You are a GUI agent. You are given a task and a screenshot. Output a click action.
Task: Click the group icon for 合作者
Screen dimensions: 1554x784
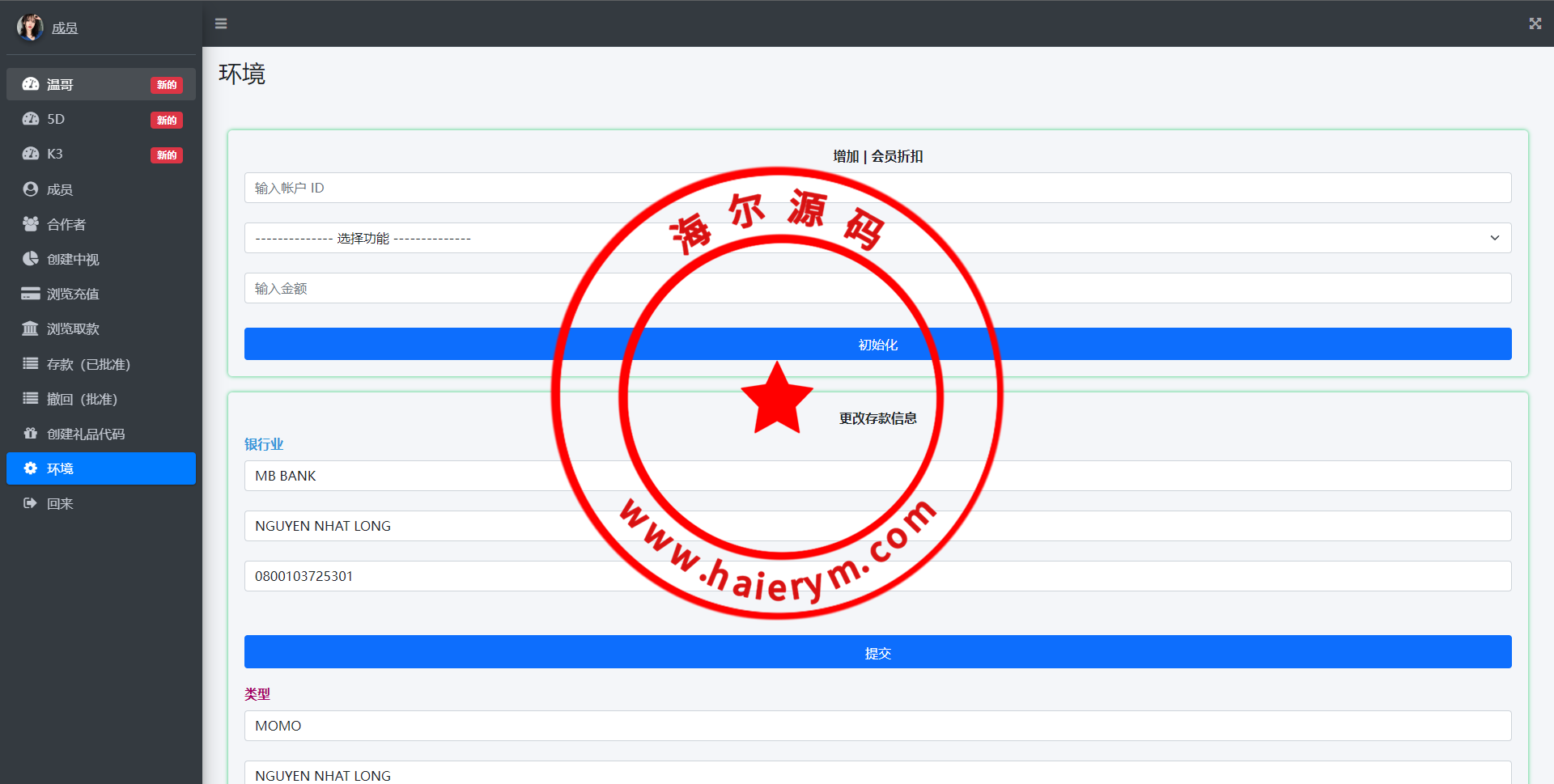(x=31, y=224)
